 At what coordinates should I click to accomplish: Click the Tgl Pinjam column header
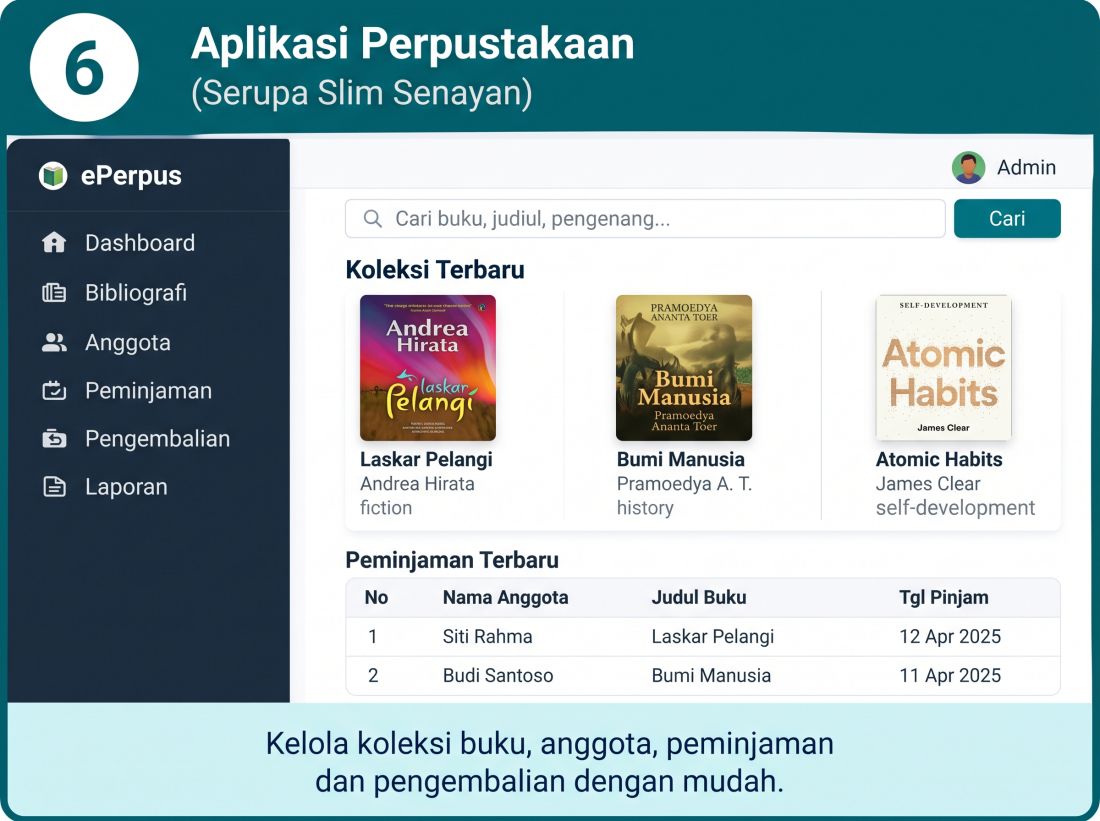[x=944, y=598]
